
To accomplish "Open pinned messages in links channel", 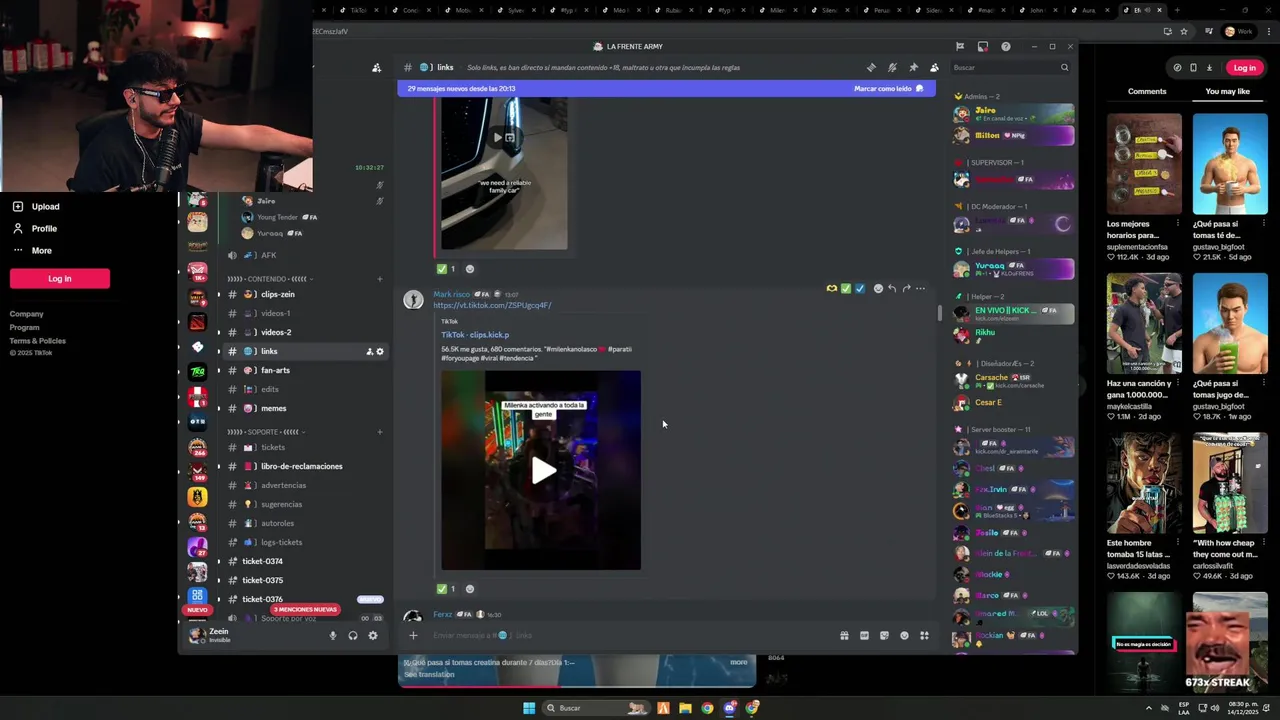I will click(x=913, y=67).
